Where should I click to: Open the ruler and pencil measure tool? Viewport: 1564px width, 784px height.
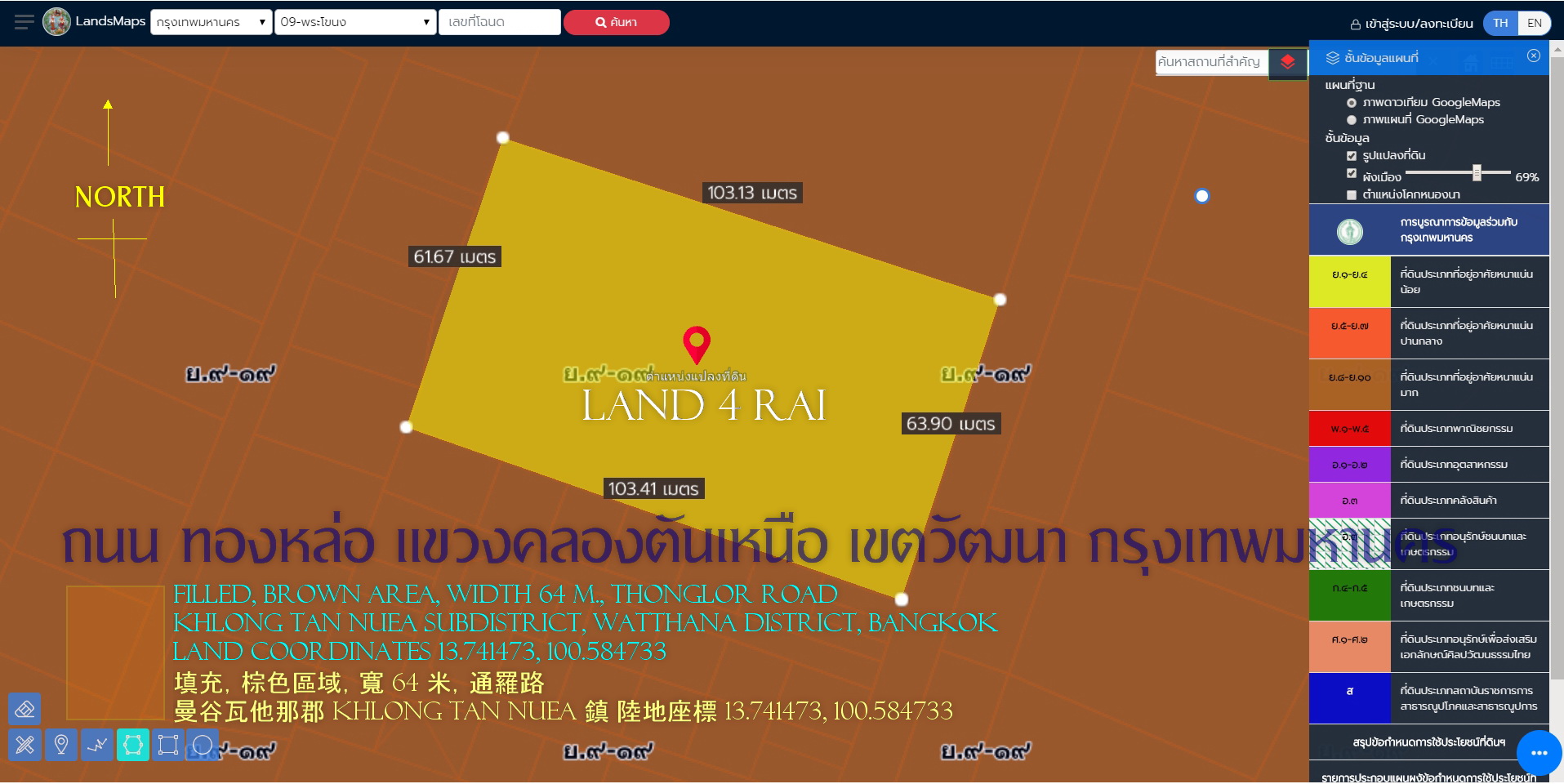pos(25,745)
